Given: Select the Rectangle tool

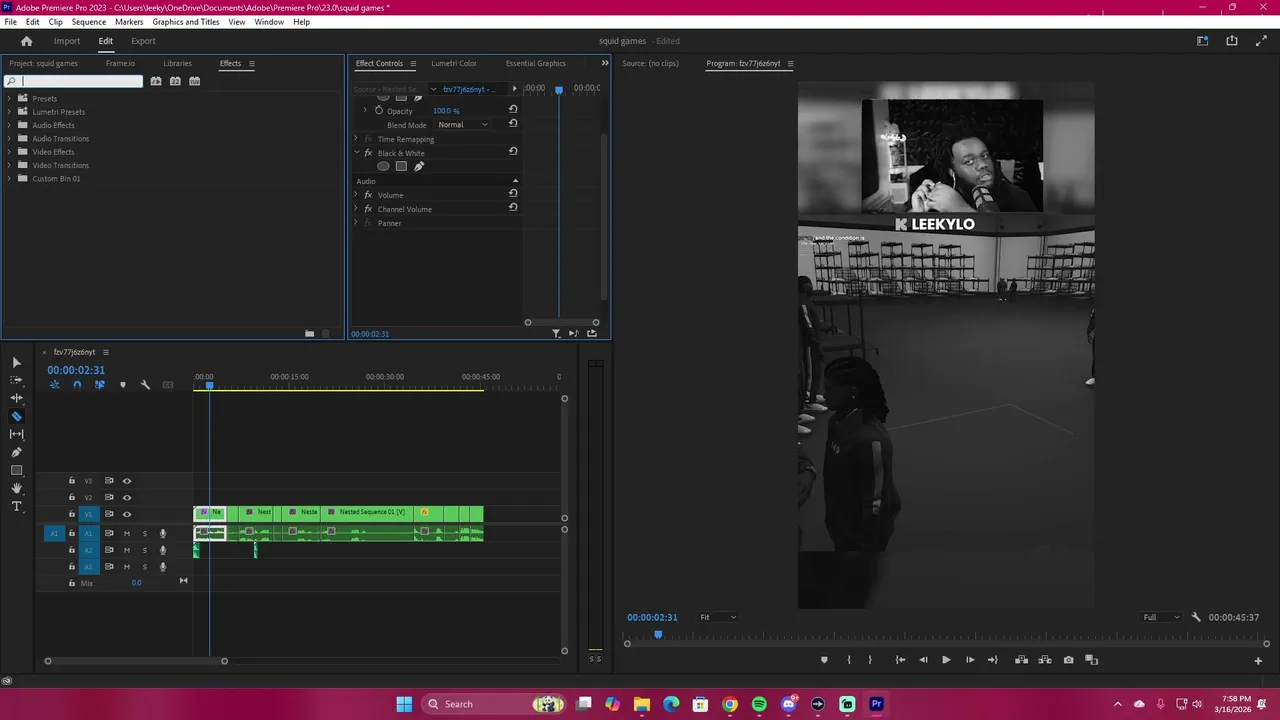Looking at the screenshot, I should (16, 470).
